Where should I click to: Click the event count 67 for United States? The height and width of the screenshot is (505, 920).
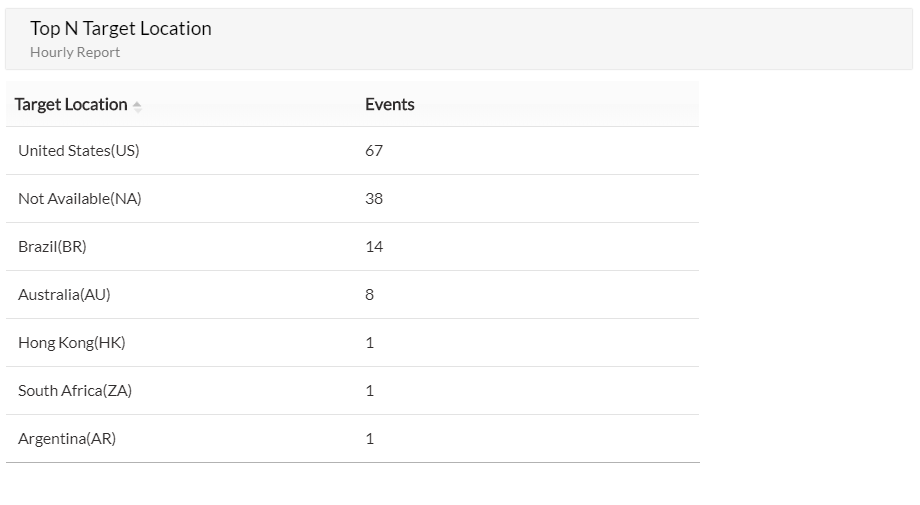point(374,151)
